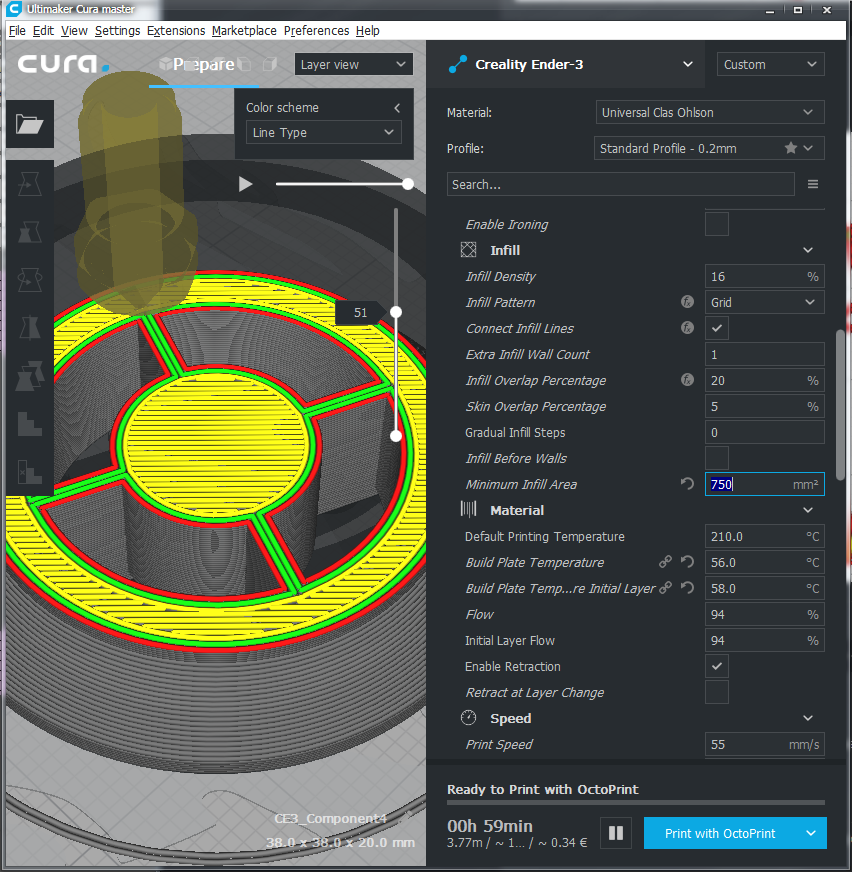Viewport: 852px width, 872px height.
Task: Open the View menu
Action: (74, 31)
